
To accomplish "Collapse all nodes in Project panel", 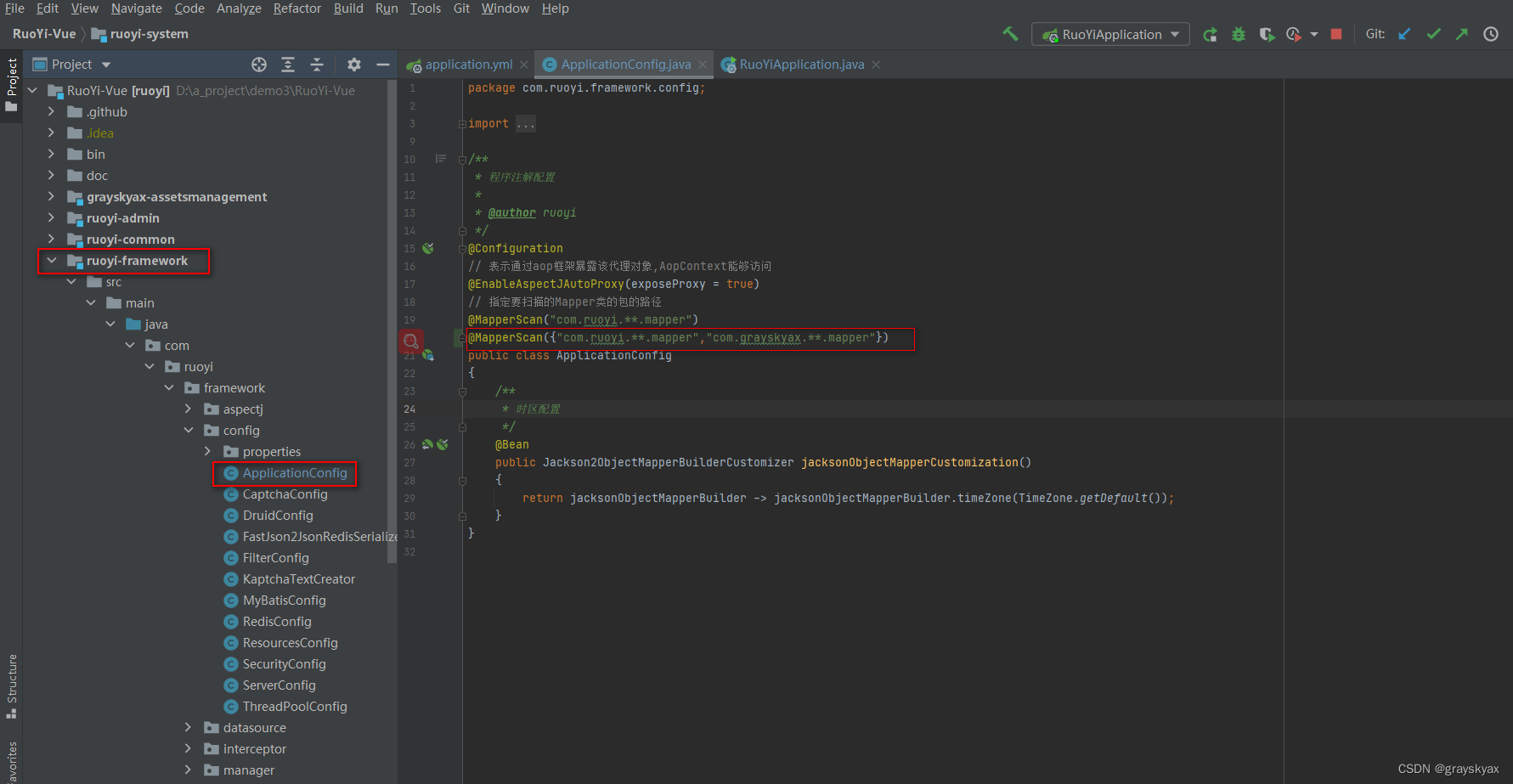I will point(317,65).
